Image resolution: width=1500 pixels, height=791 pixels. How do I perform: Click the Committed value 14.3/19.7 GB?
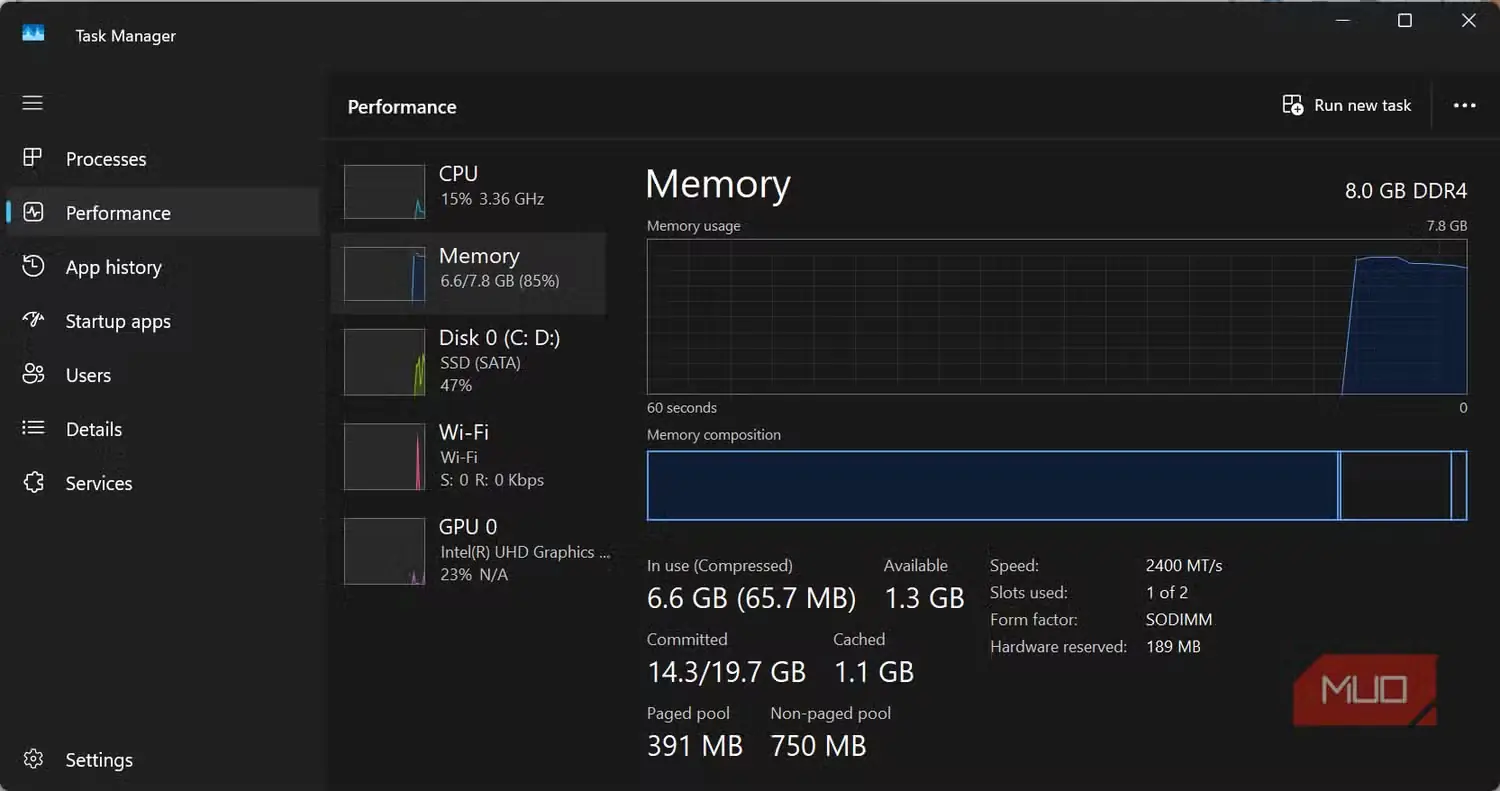(726, 672)
